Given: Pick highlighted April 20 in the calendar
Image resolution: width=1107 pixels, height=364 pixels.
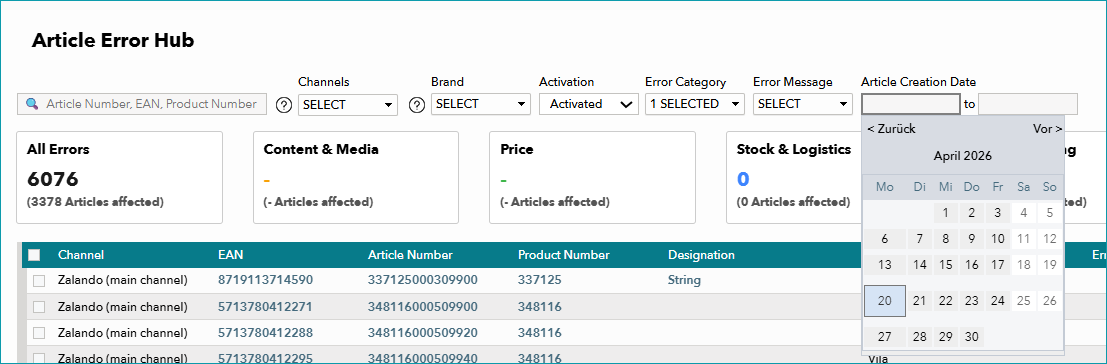Looking at the screenshot, I should tap(885, 301).
